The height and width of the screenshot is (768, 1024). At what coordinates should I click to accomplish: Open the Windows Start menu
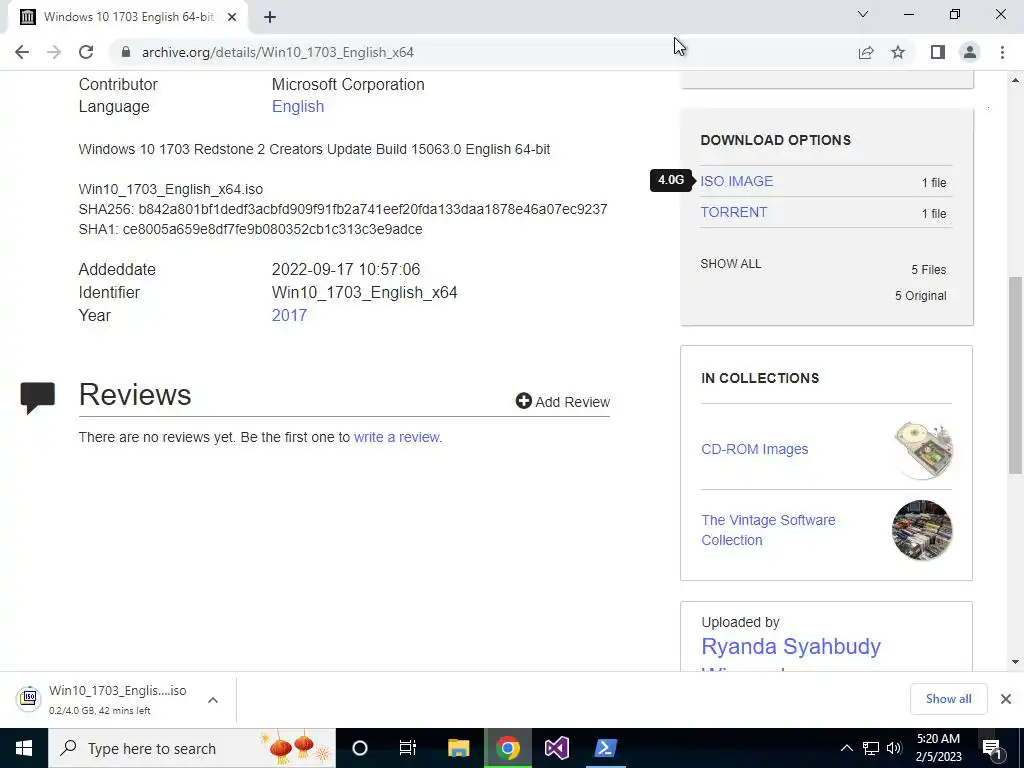(24, 748)
